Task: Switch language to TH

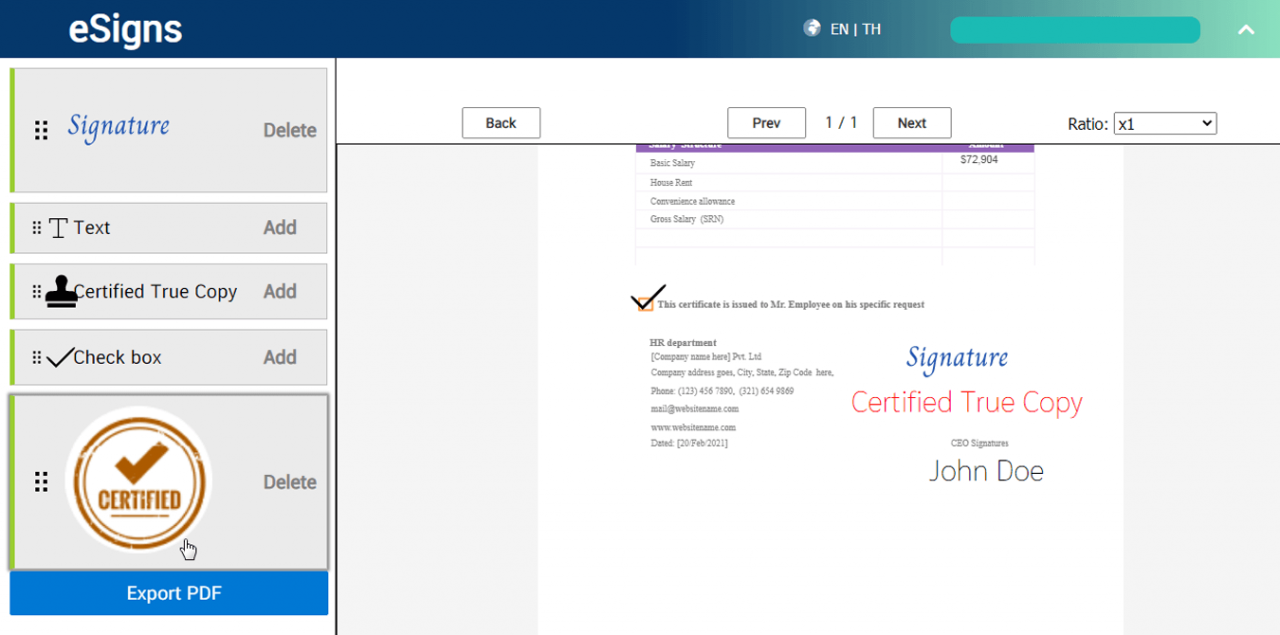Action: pyautogui.click(x=870, y=29)
